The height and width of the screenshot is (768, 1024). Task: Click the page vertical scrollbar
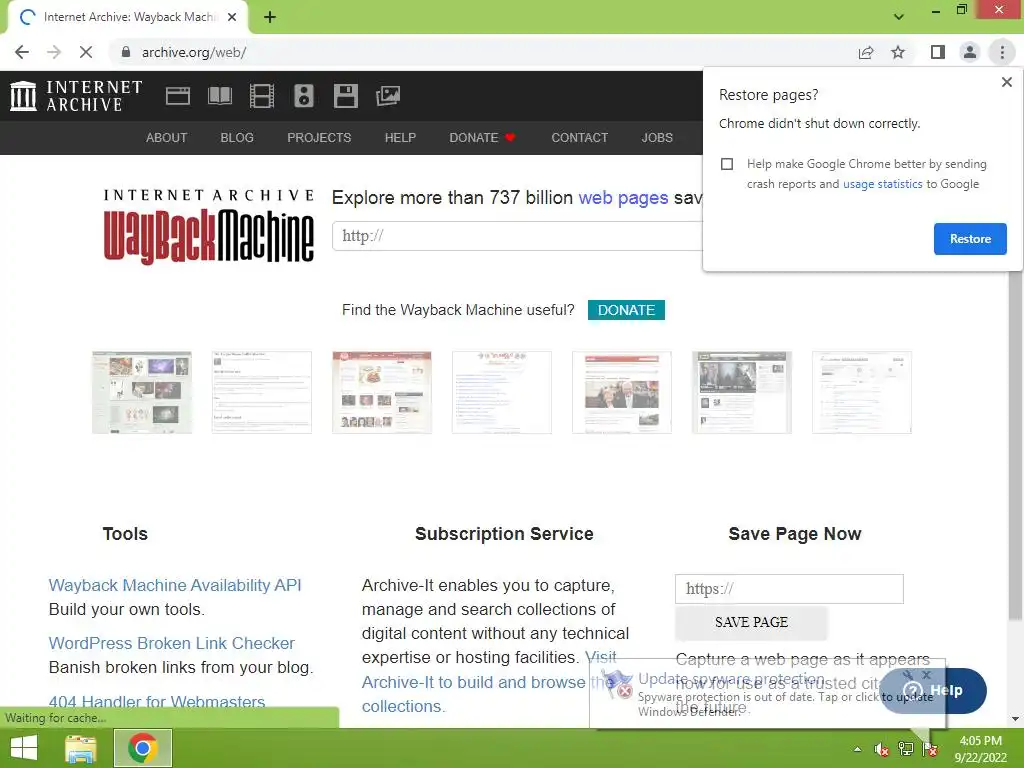click(x=1014, y=444)
